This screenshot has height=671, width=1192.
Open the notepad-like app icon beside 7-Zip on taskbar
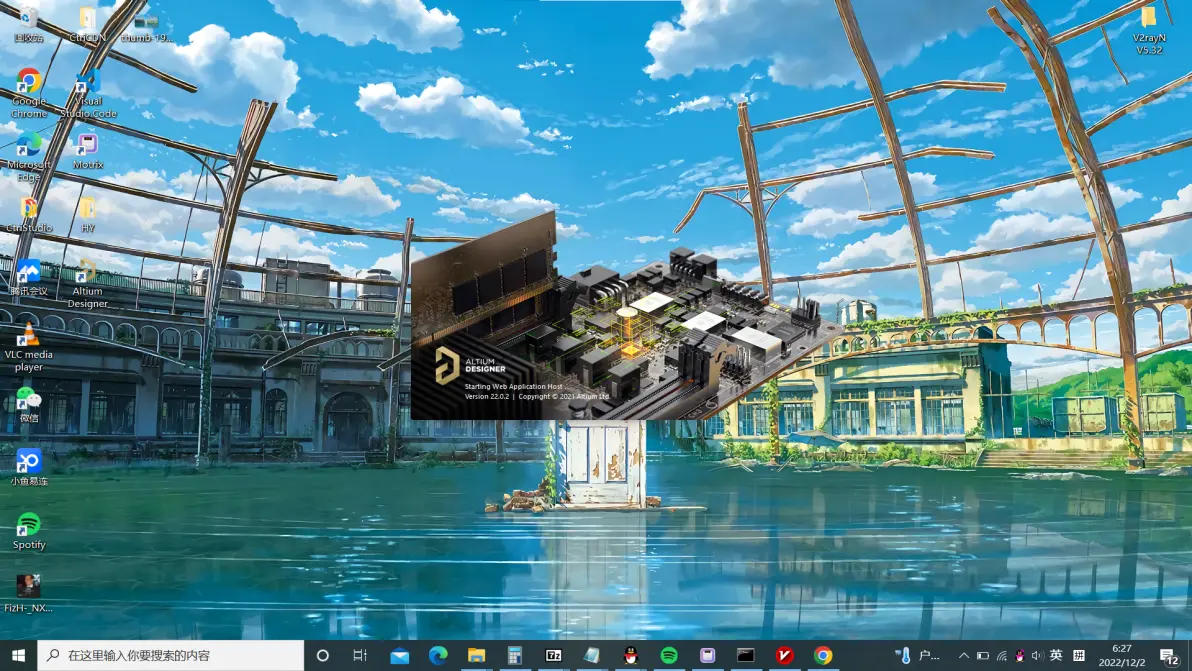coord(591,655)
